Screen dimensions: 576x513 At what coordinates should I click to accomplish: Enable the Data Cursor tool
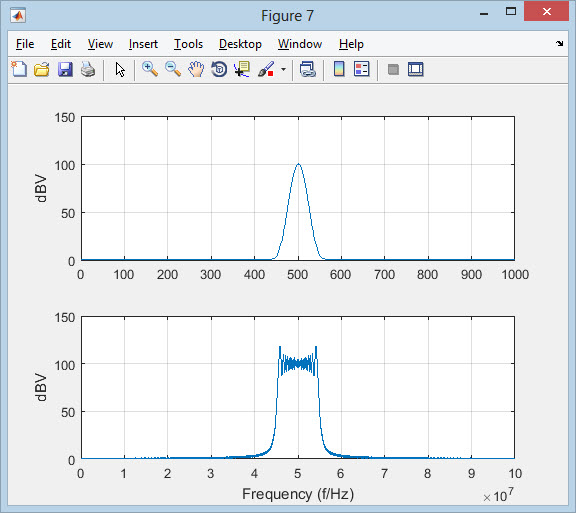click(x=242, y=69)
